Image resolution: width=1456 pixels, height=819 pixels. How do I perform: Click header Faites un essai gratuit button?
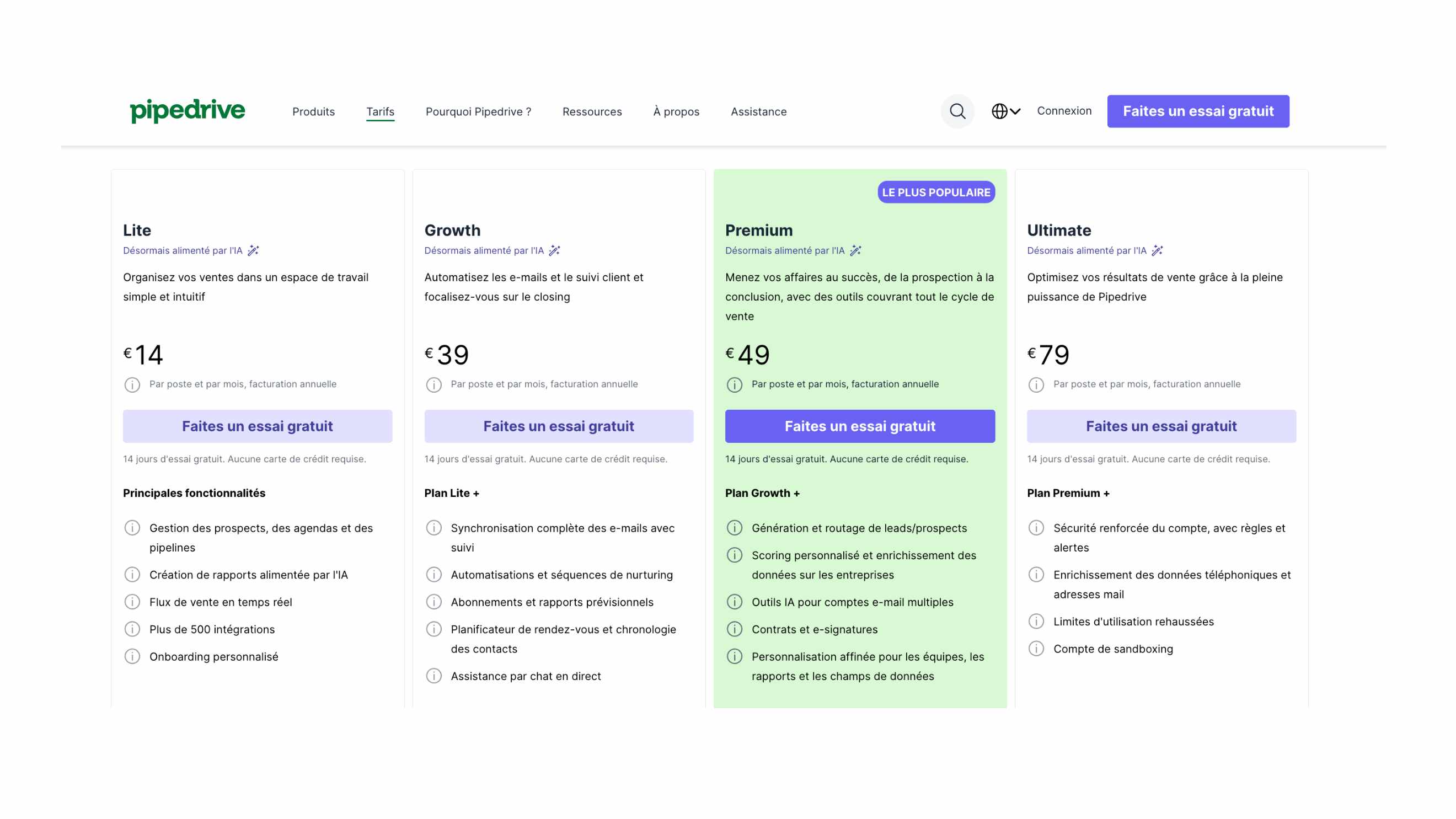pos(1198,111)
